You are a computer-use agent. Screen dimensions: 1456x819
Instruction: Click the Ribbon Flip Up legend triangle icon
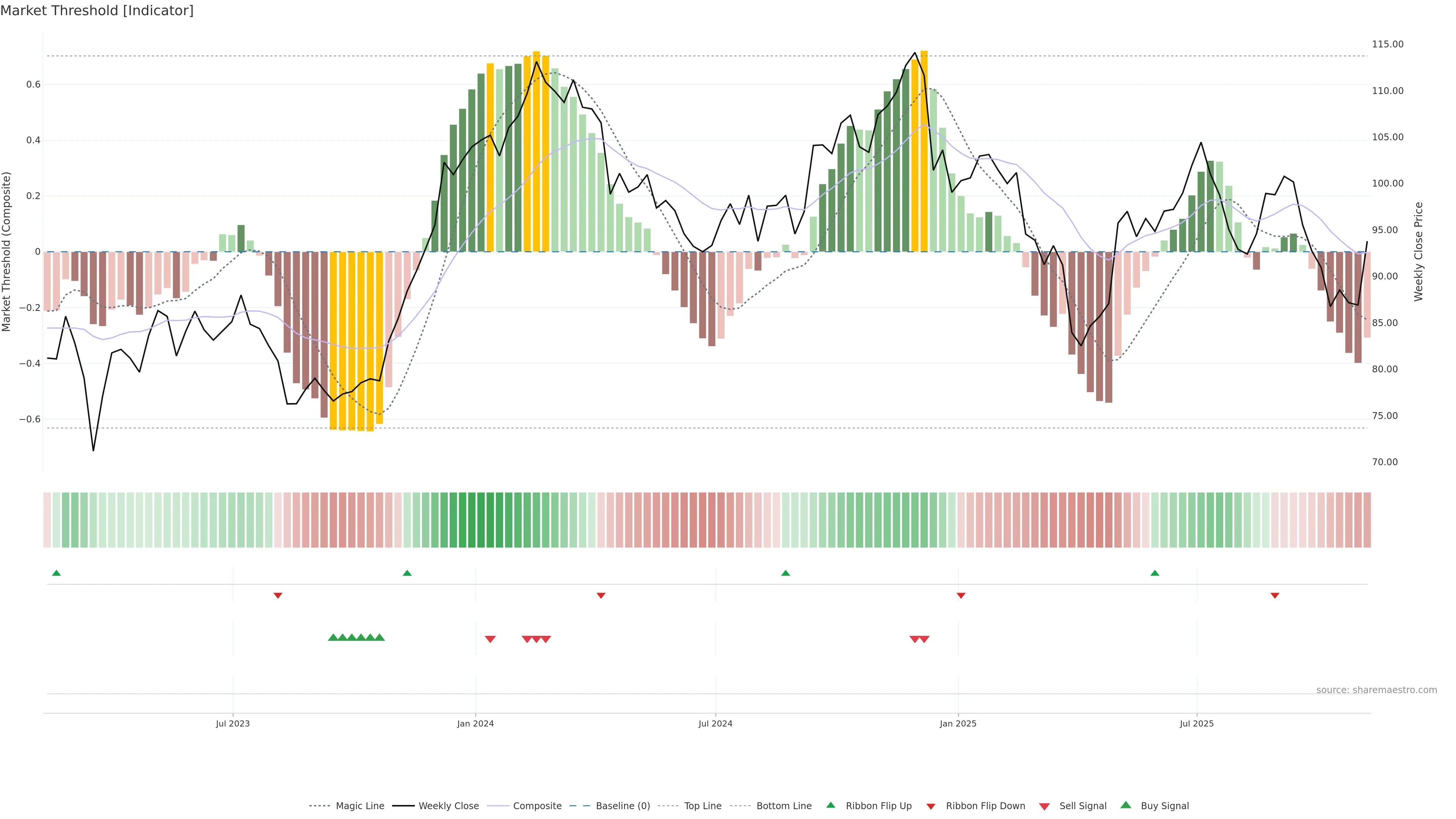tap(830, 805)
